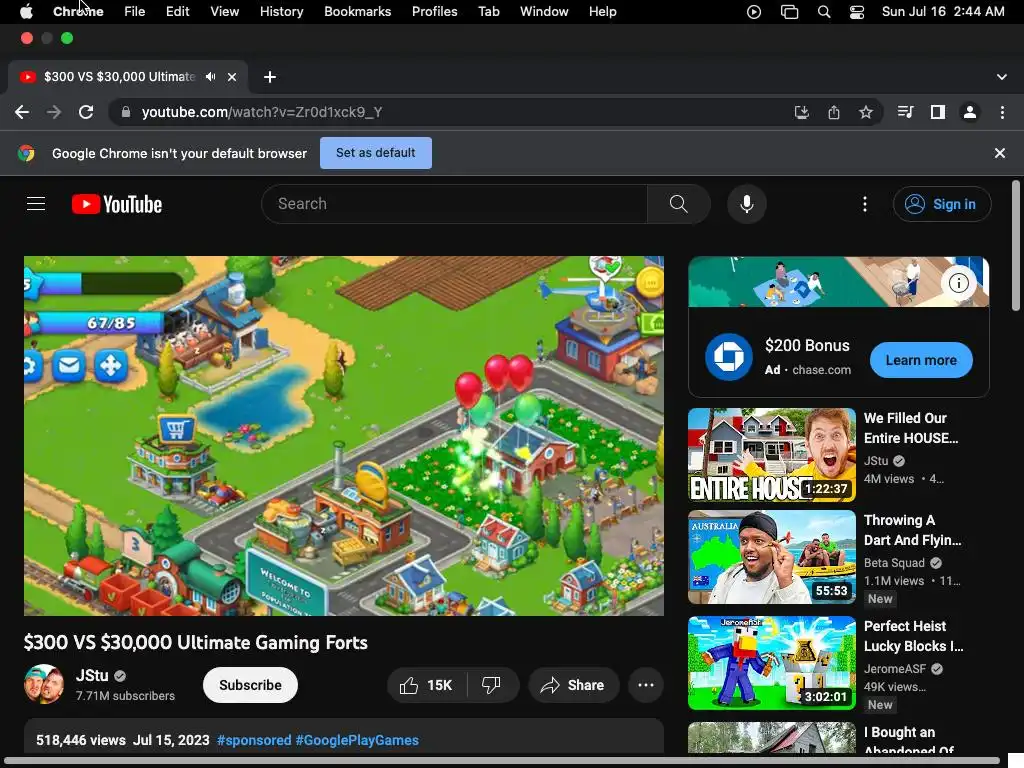This screenshot has width=1024, height=768.
Task: Open the Help menu
Action: pos(602,12)
